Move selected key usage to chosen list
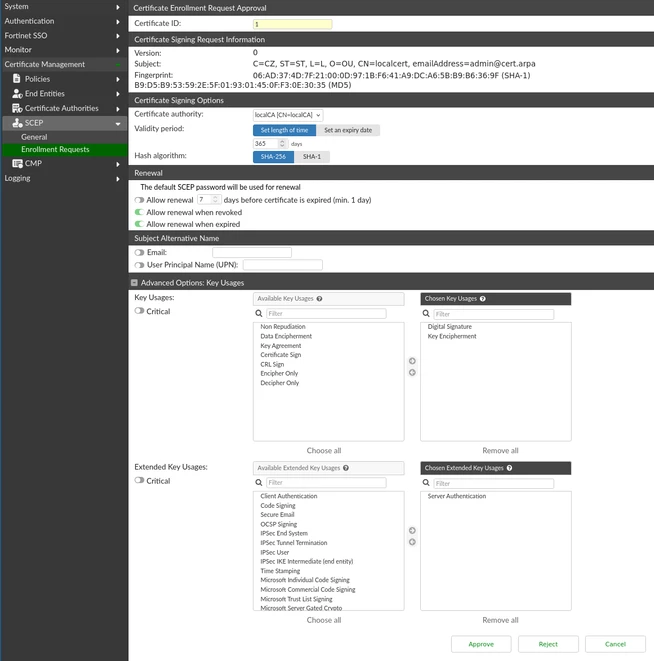This screenshot has height=661, width=654. click(412, 361)
